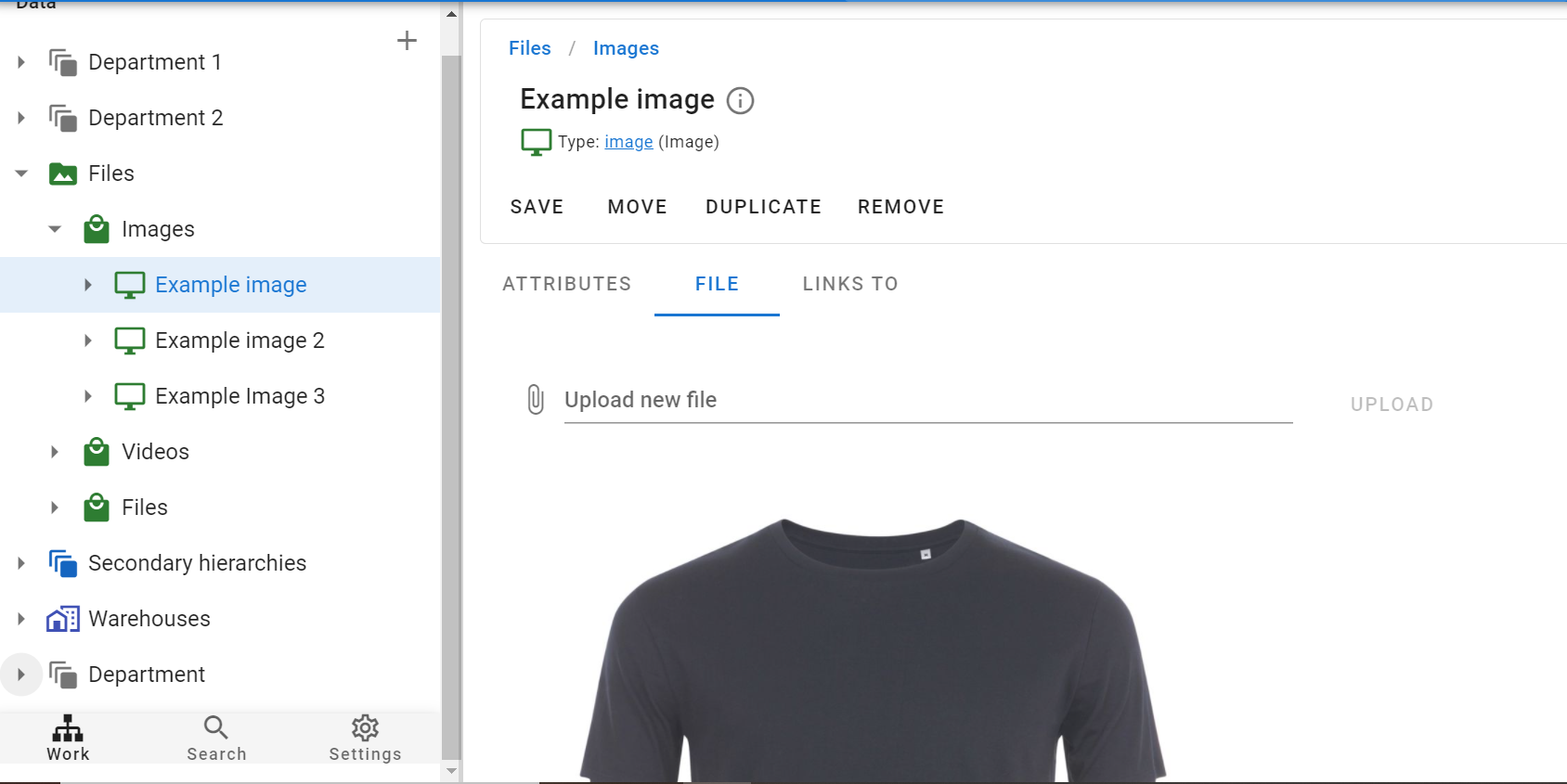Image resolution: width=1567 pixels, height=784 pixels.
Task: Click the Warehouses building icon
Action: [x=62, y=619]
